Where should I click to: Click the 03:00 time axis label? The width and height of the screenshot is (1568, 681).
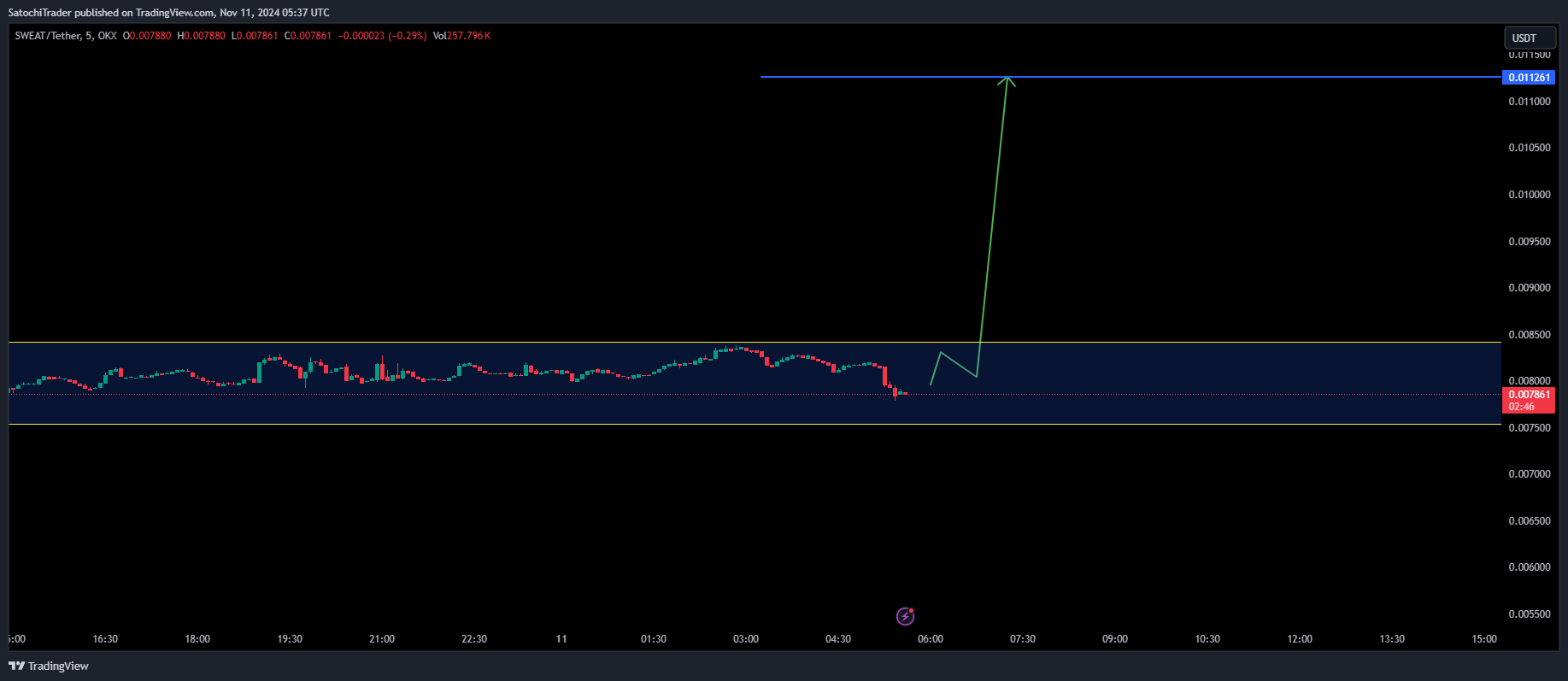coord(746,639)
